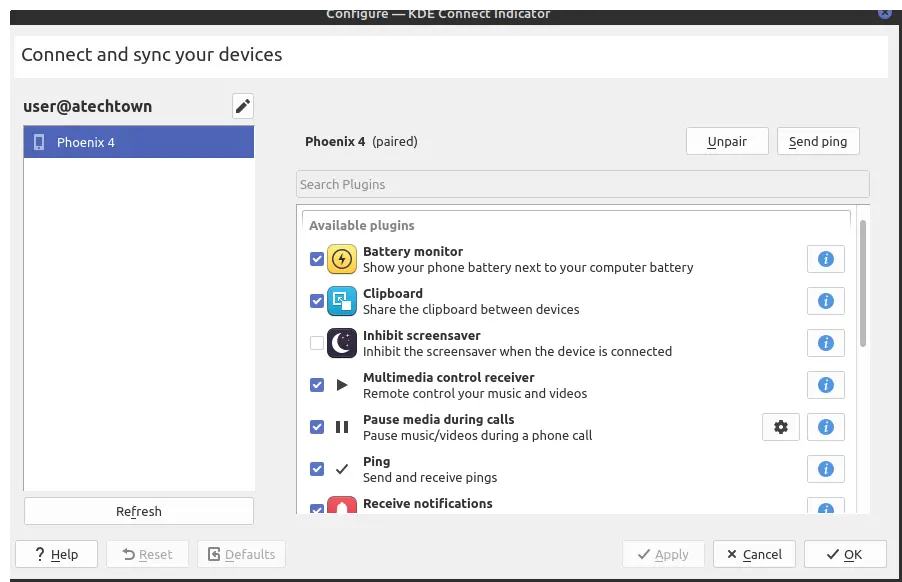Click "Pause music/videos during a phone call" text

click(x=477, y=435)
